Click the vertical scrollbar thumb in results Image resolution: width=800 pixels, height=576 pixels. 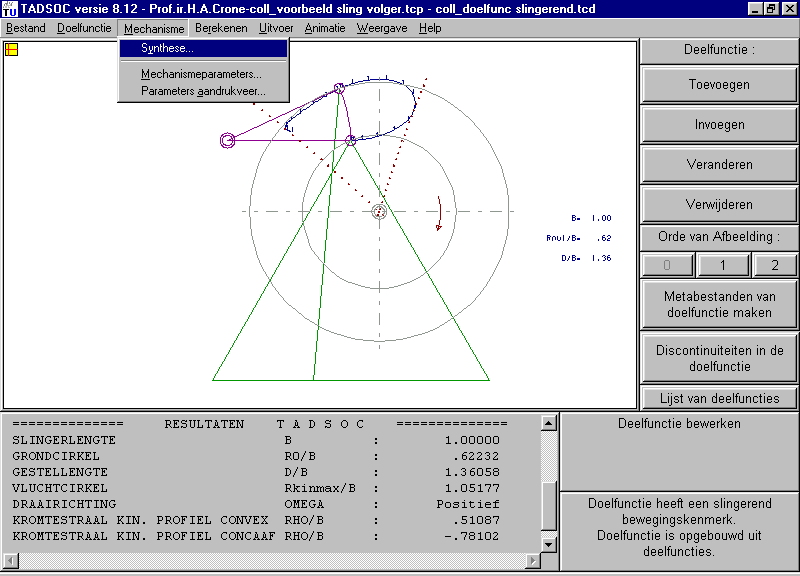tap(548, 506)
